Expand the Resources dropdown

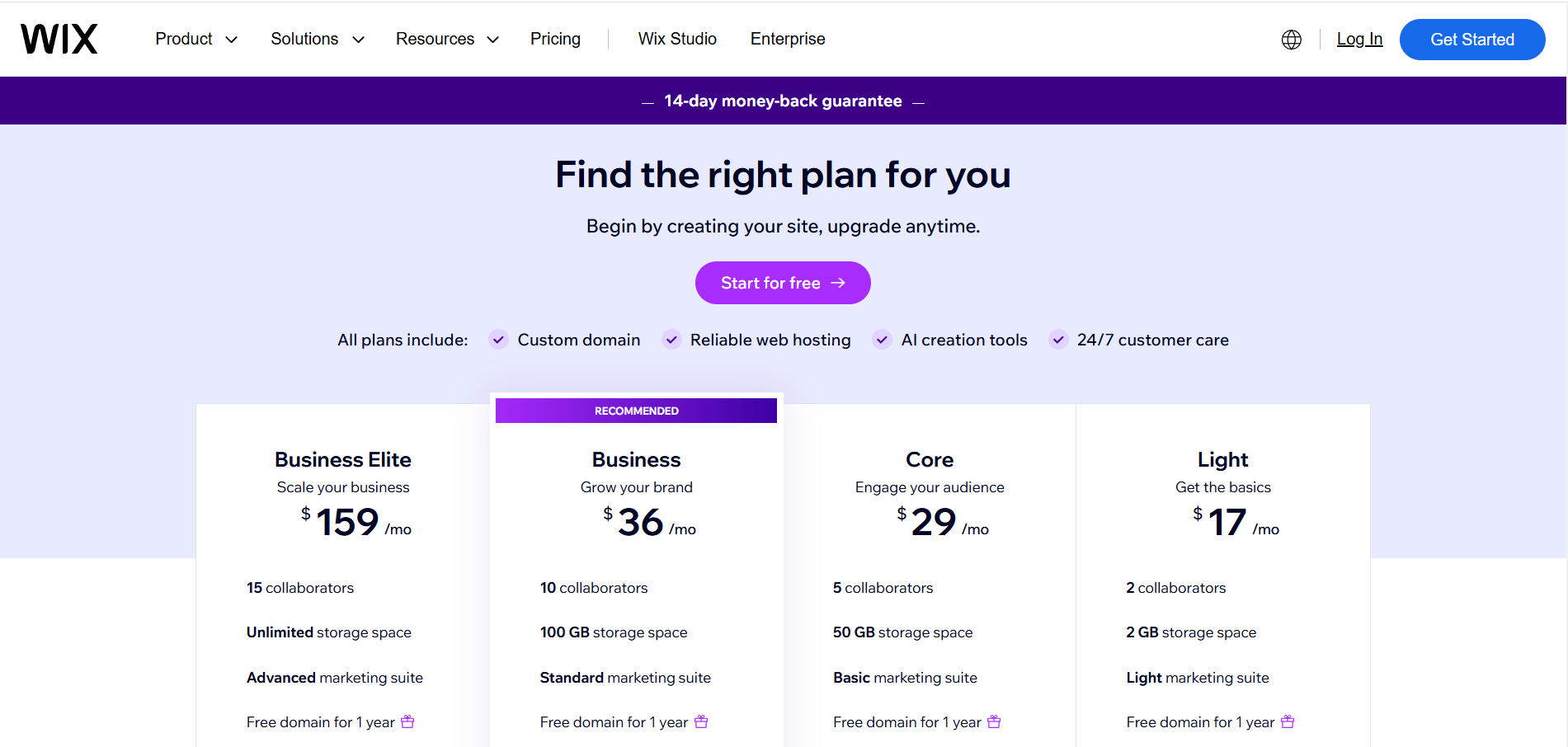click(x=446, y=39)
